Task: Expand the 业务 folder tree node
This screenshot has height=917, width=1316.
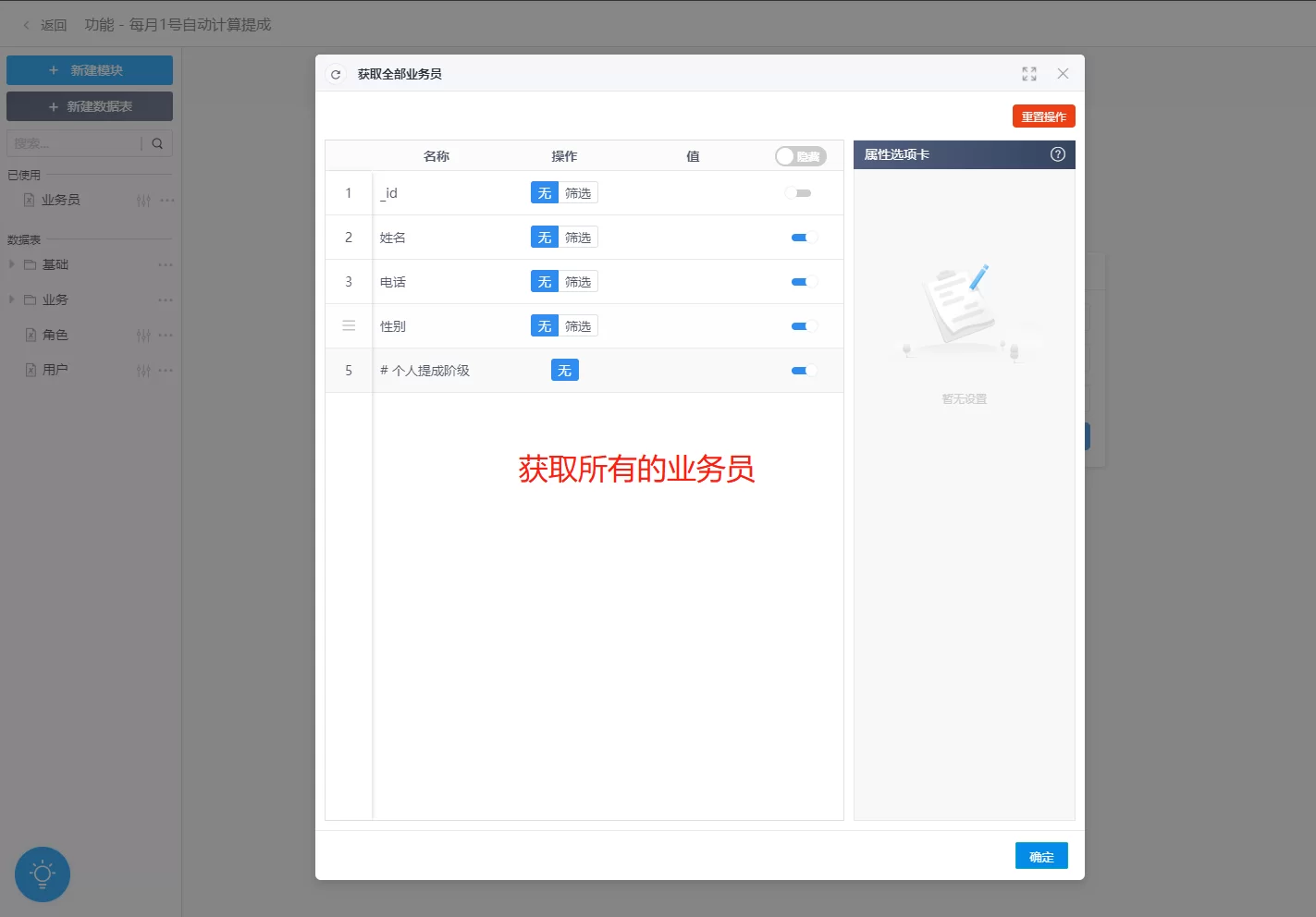Action: tap(12, 300)
